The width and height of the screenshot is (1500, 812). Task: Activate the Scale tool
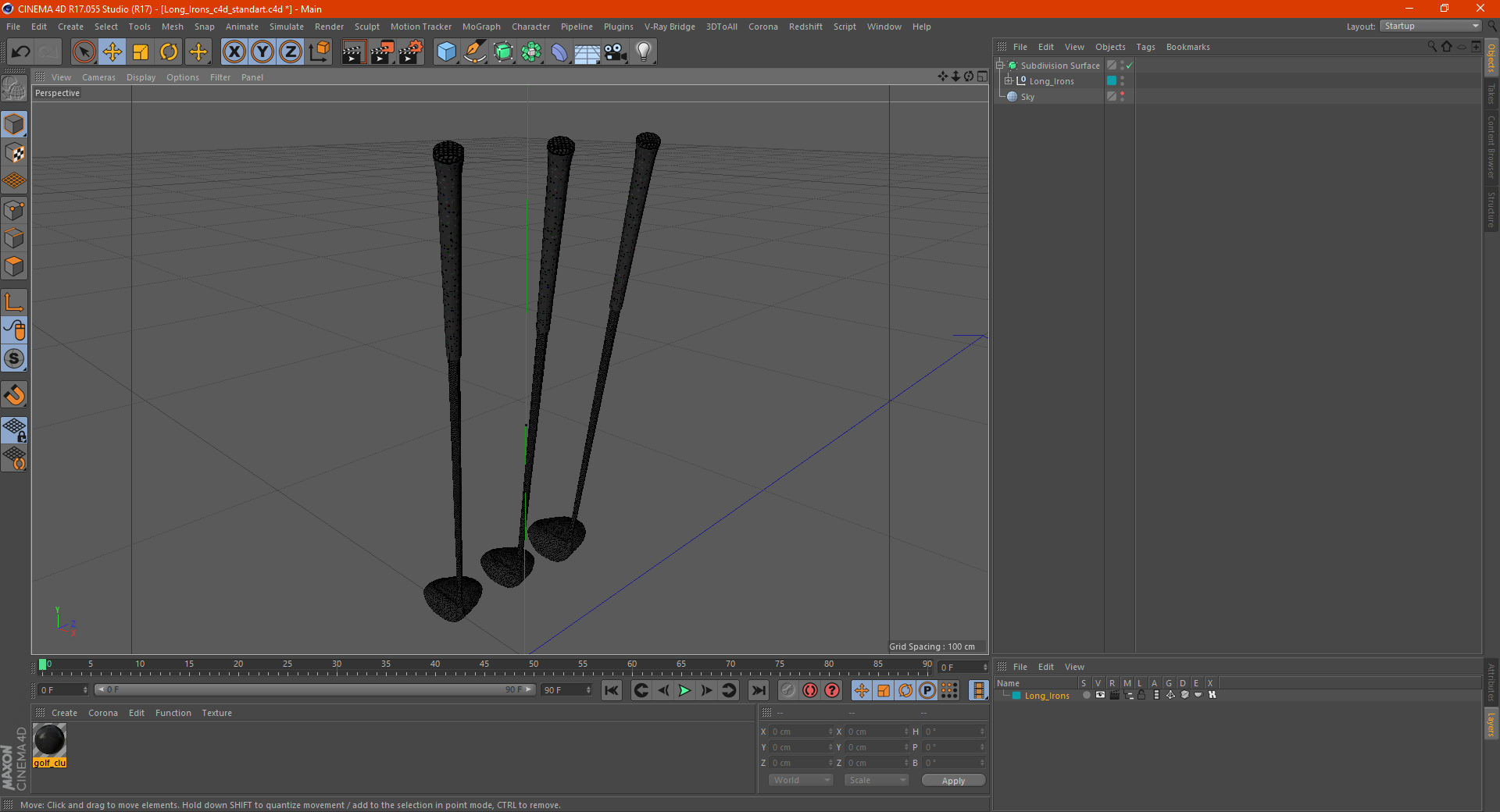141,52
